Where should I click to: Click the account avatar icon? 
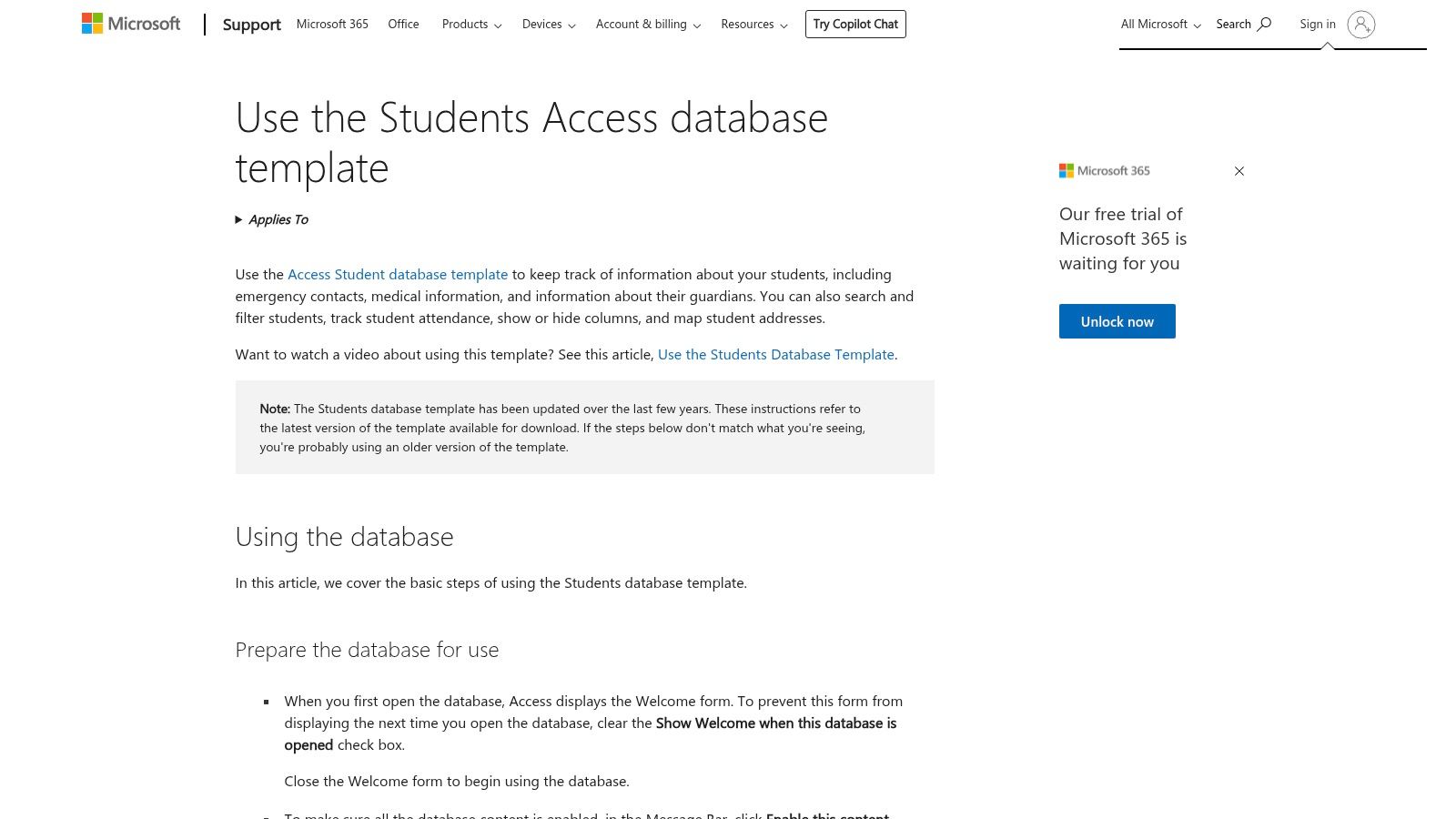1361,25
